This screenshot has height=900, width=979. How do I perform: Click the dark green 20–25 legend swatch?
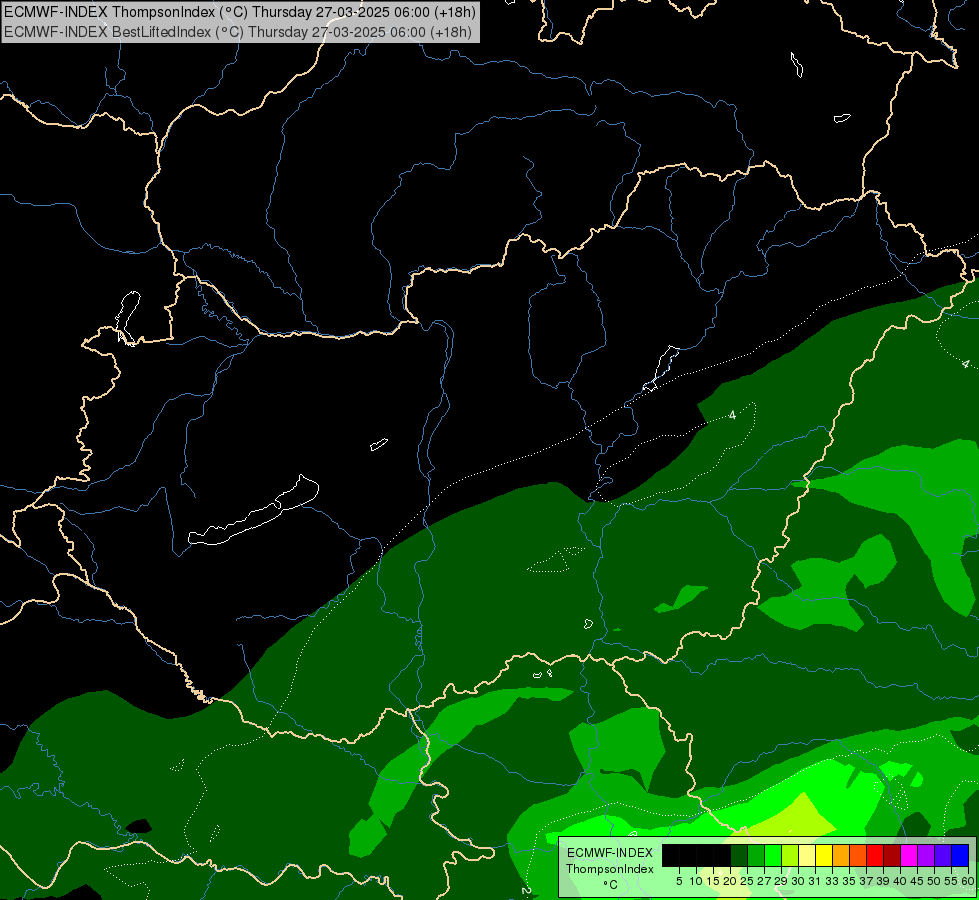pyautogui.click(x=739, y=856)
